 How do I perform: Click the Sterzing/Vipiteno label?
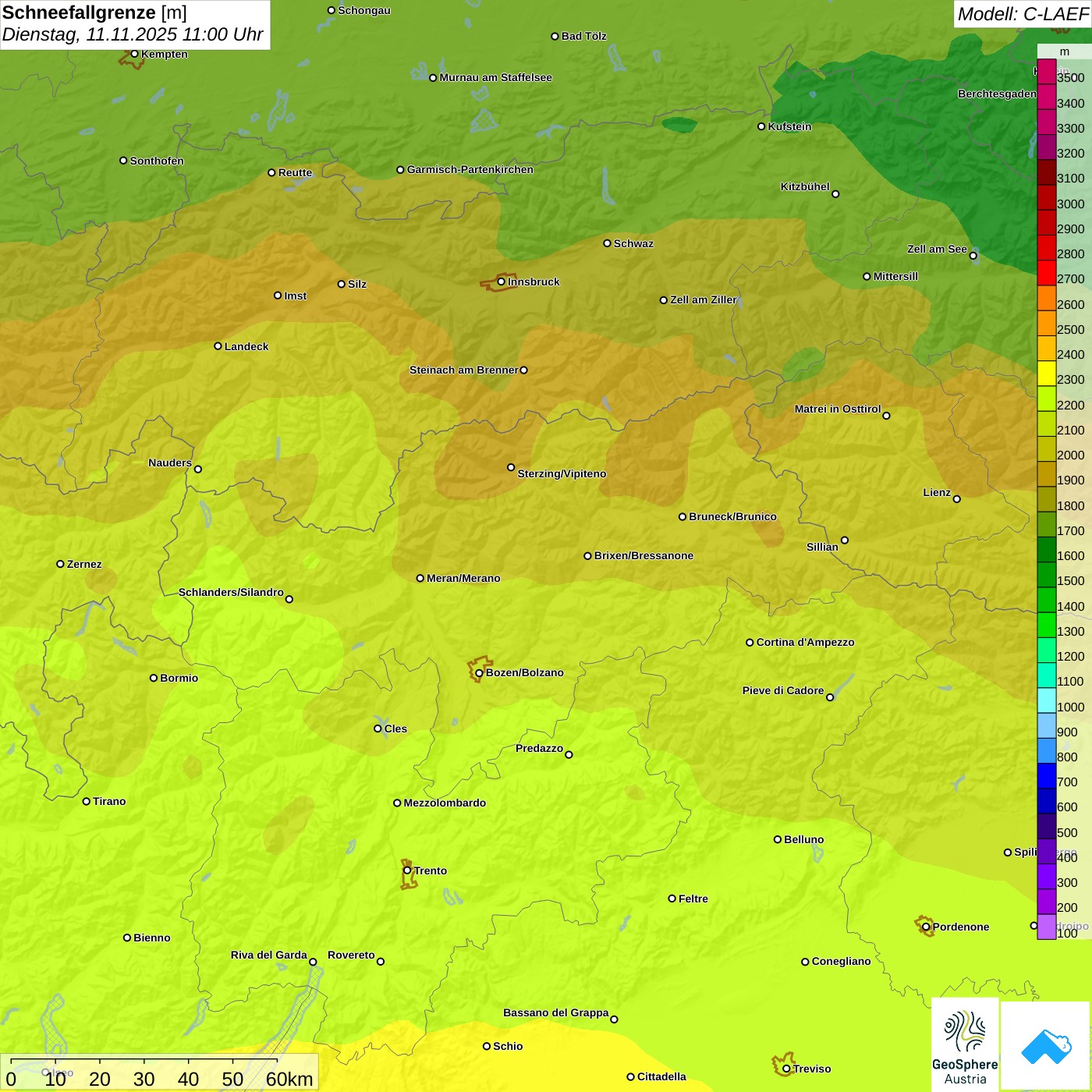562,473
